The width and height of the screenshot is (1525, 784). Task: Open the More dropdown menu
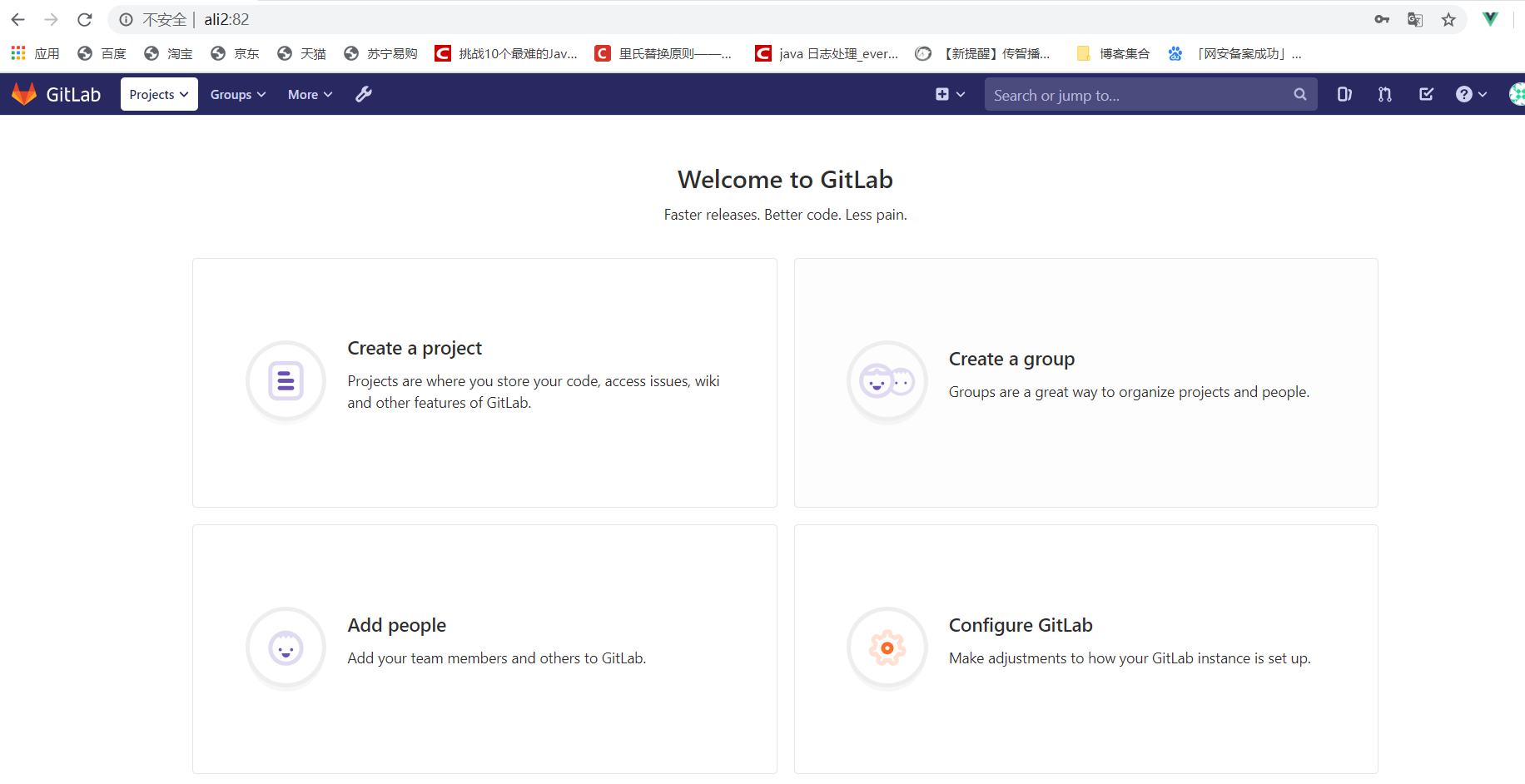click(x=310, y=94)
